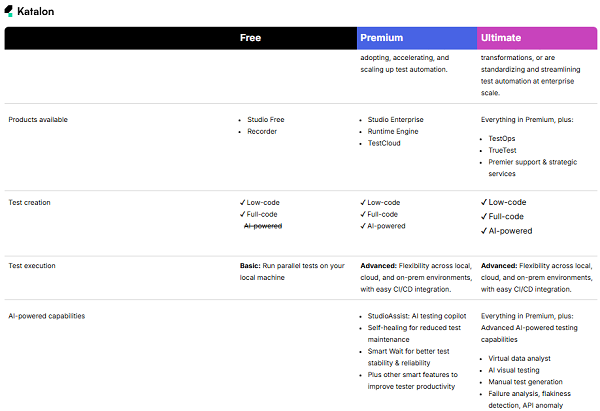This screenshot has height=411, width=600.
Task: Click the Full-code checkmark under Ultimate
Action: coord(484,217)
